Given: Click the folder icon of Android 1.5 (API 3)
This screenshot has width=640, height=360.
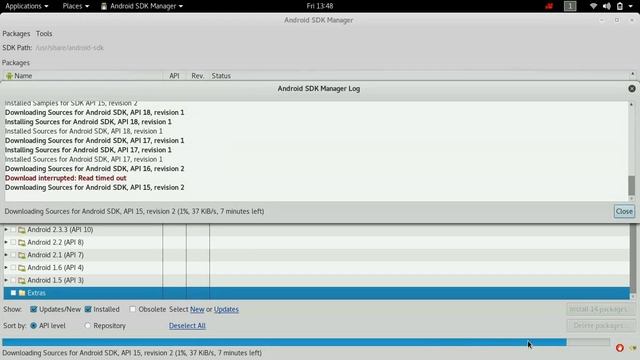Looking at the screenshot, I should pos(22,280).
